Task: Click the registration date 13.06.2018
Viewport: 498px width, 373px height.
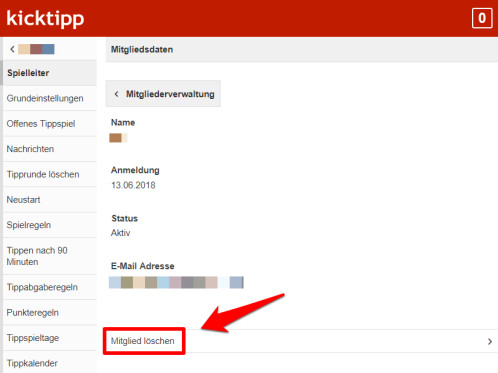Action: 133,185
